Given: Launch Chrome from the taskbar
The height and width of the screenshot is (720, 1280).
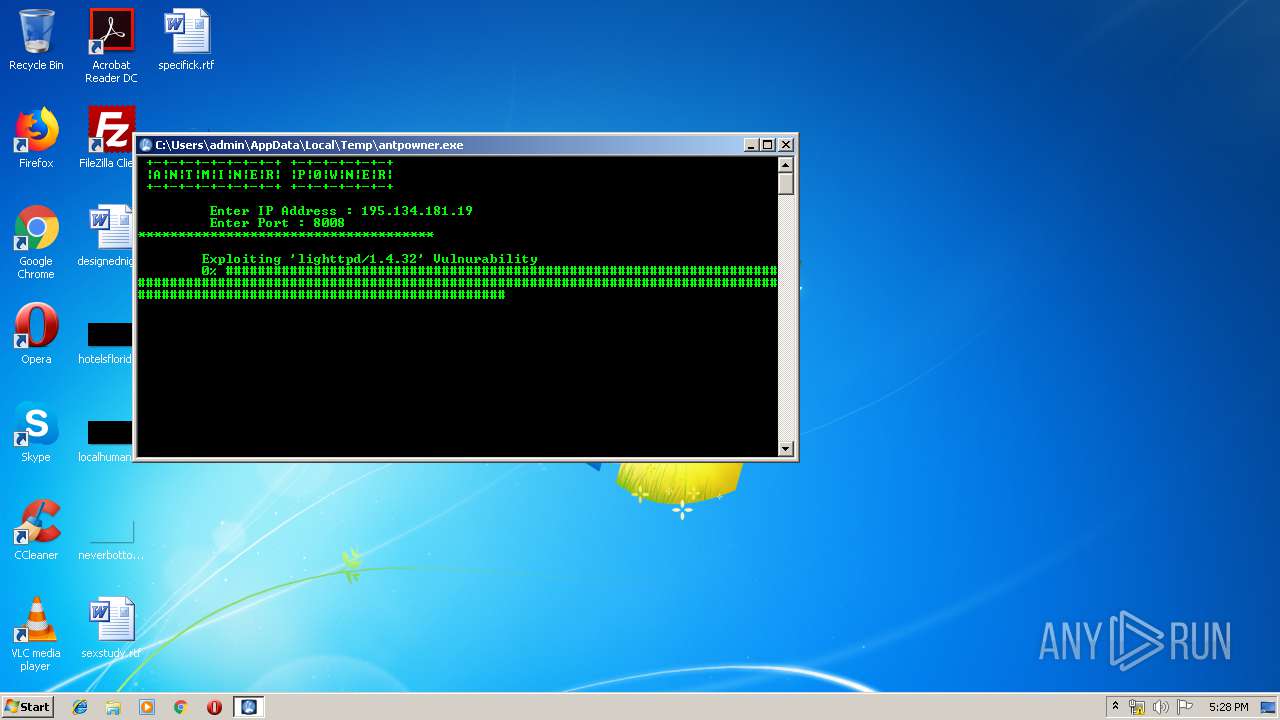Looking at the screenshot, I should click(x=181, y=707).
